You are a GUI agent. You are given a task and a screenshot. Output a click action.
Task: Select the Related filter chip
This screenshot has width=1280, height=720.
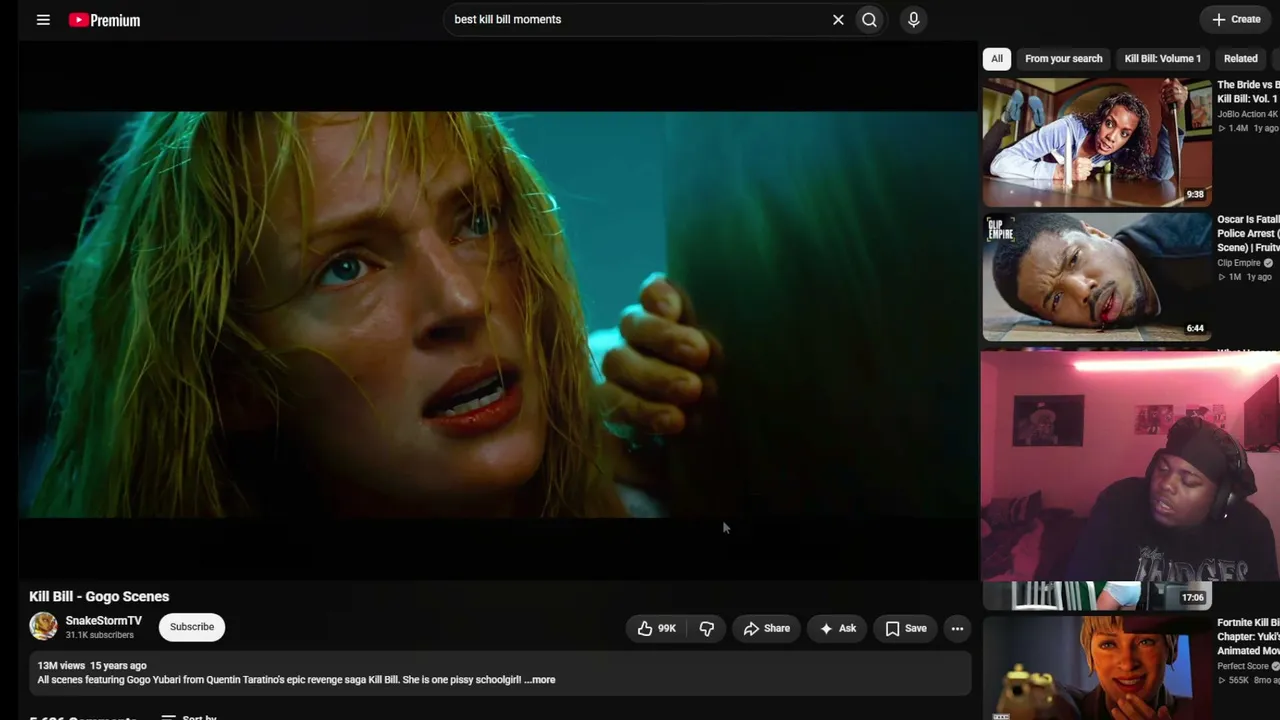pos(1240,58)
